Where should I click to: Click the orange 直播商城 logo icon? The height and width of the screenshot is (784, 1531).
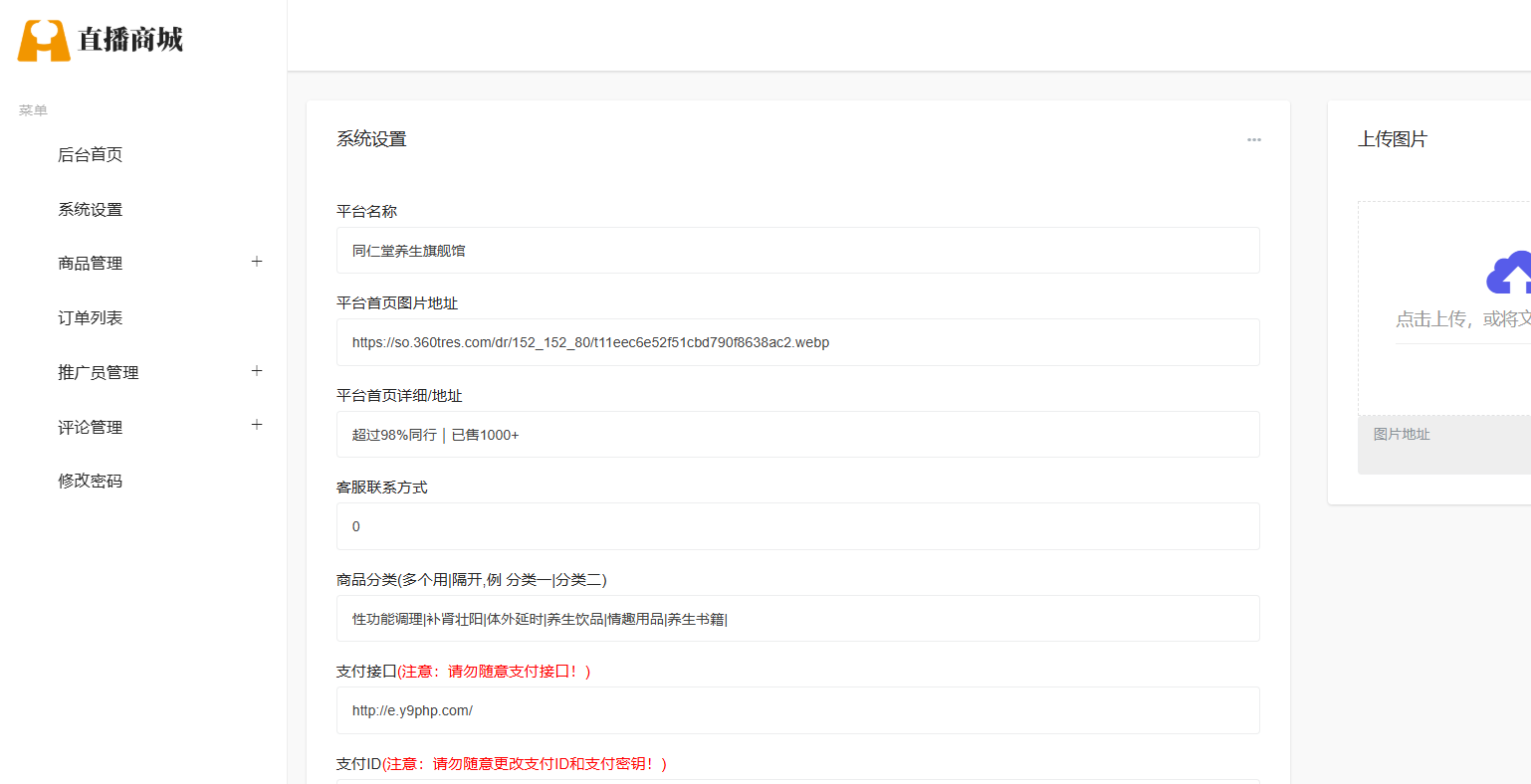click(44, 41)
